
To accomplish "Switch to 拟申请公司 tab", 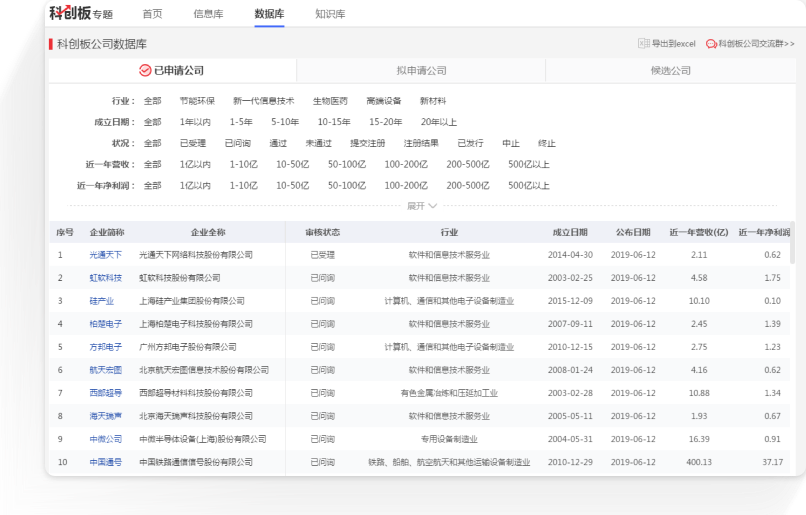I will 421,70.
